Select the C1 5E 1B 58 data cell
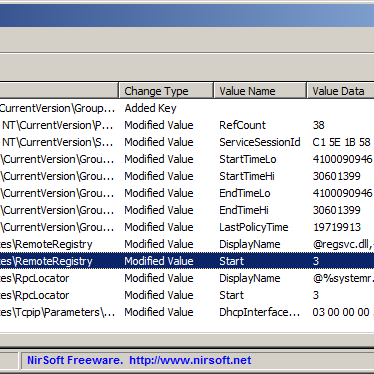Viewport: 374px width, 374px height. click(x=341, y=142)
